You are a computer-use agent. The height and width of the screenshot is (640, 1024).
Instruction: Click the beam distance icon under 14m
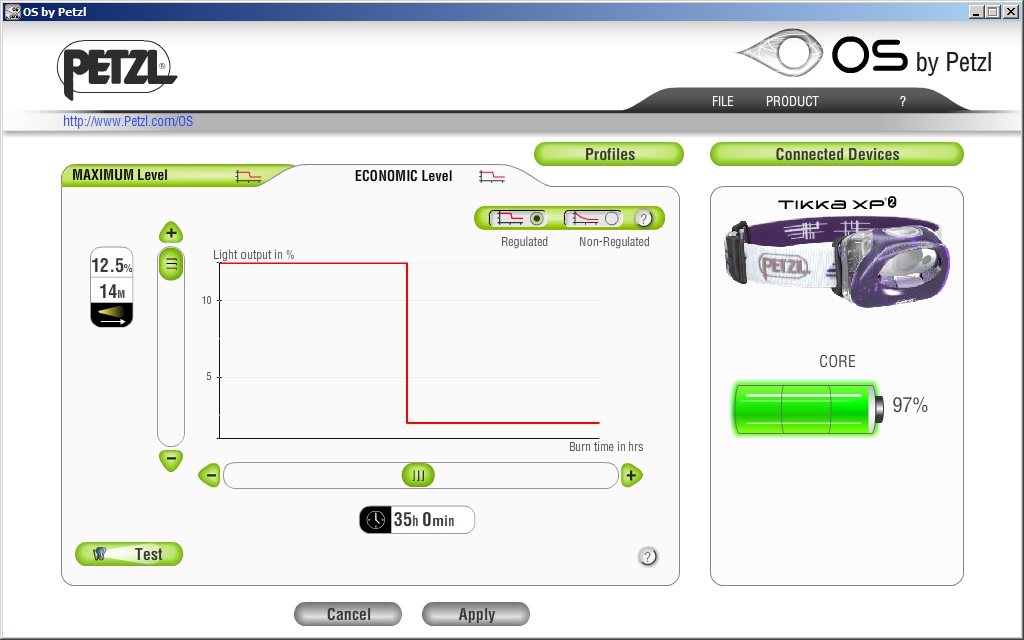112,315
